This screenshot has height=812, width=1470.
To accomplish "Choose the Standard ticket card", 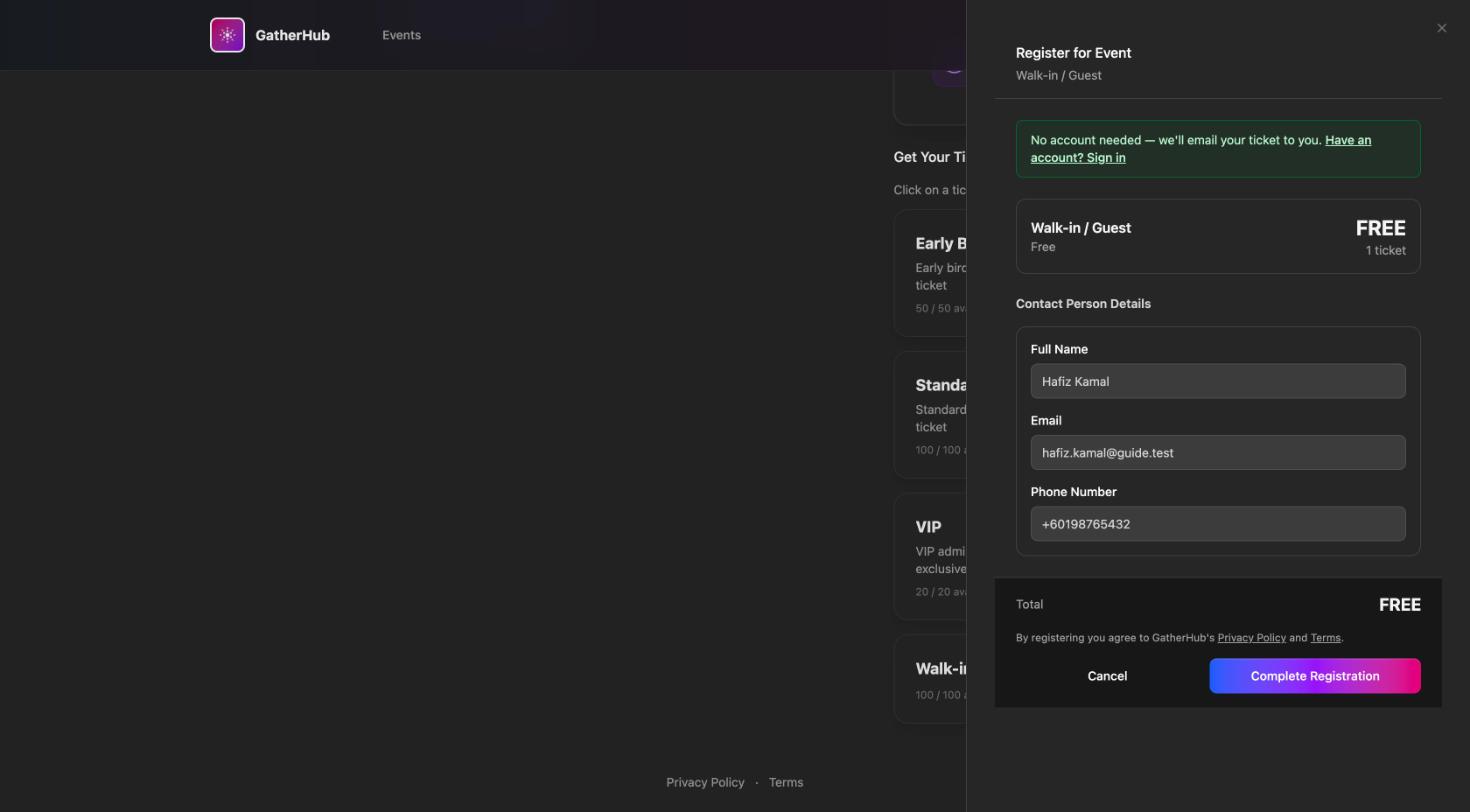I will pyautogui.click(x=930, y=415).
